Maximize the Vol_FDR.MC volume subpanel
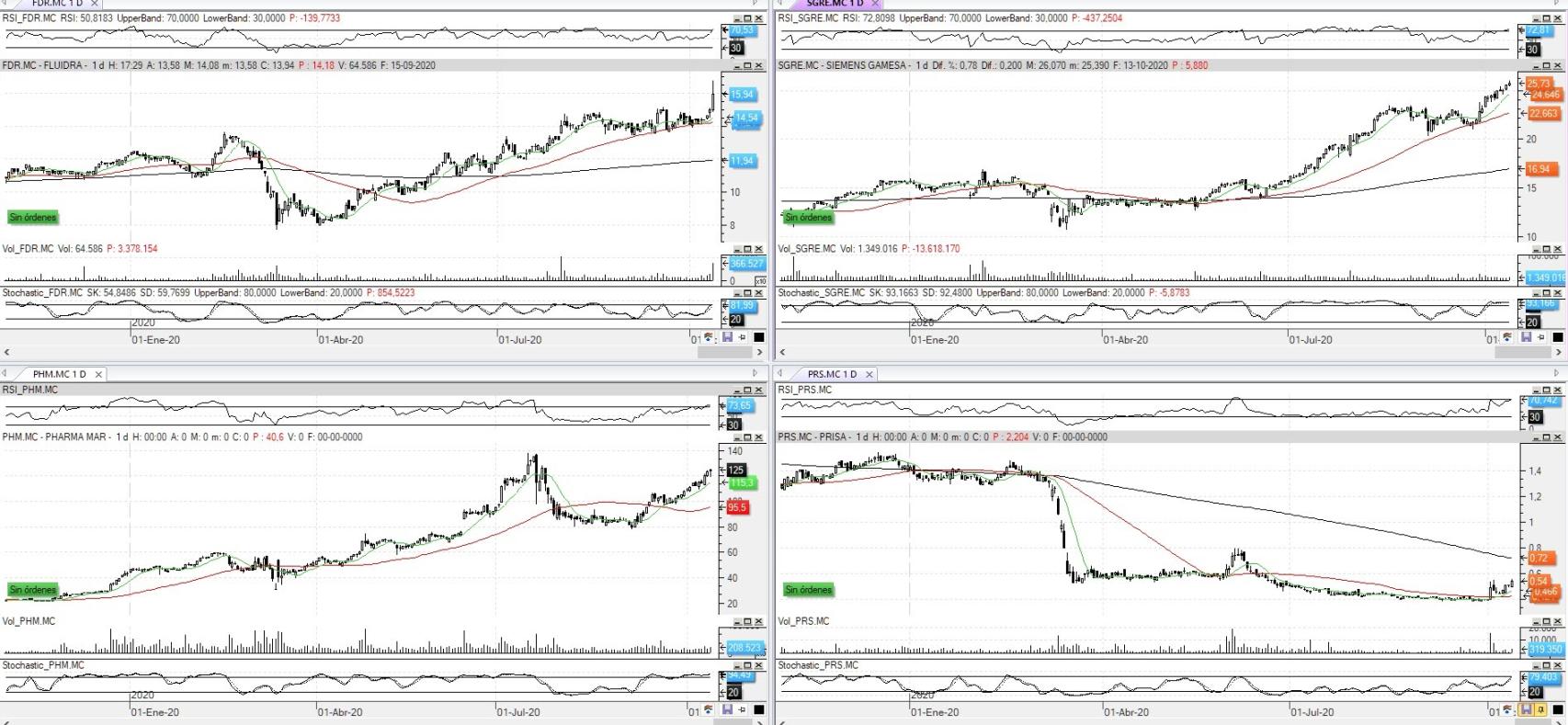 tap(747, 249)
